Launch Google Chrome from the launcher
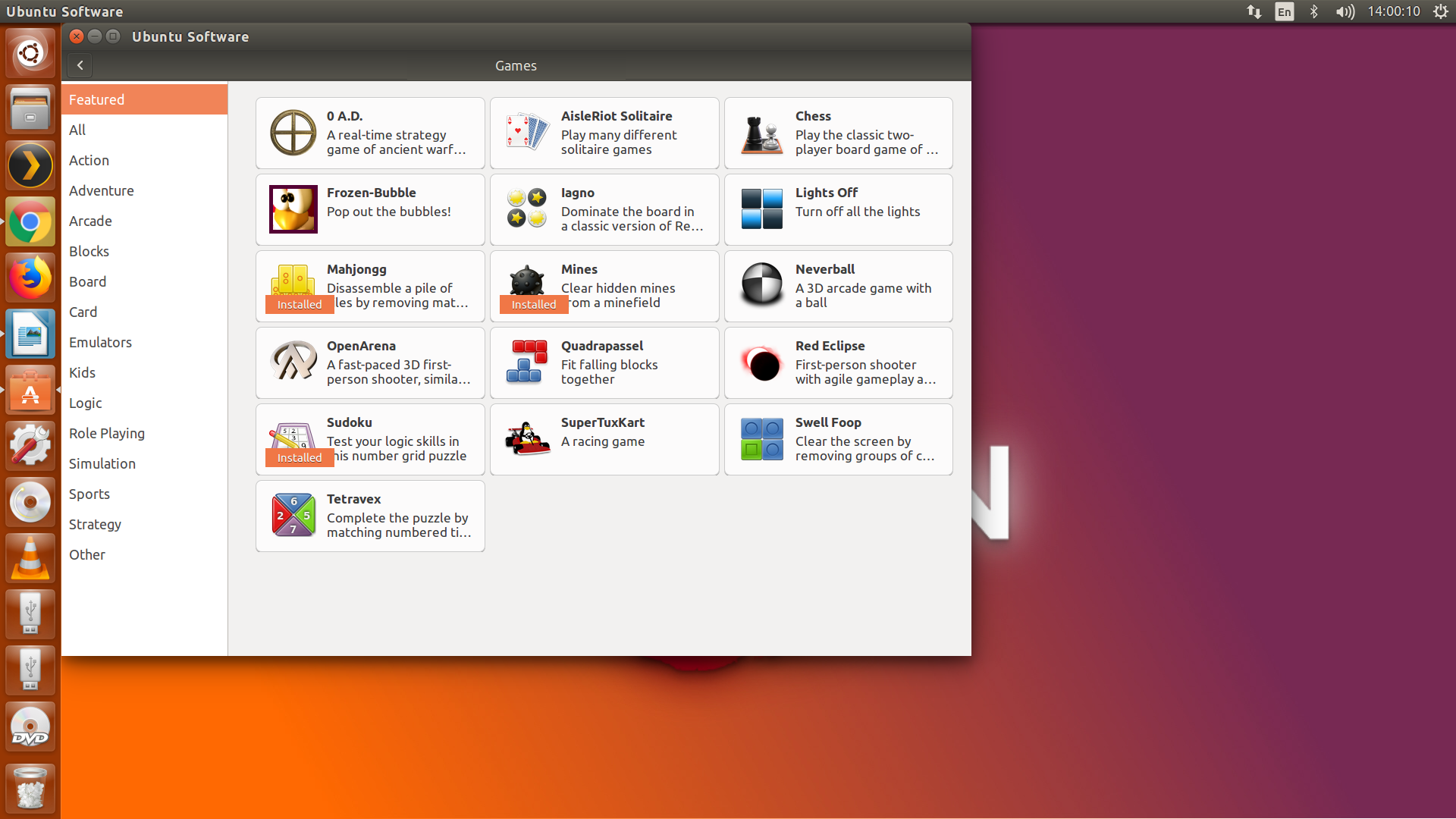Viewport: 1456px width, 819px height. click(30, 221)
